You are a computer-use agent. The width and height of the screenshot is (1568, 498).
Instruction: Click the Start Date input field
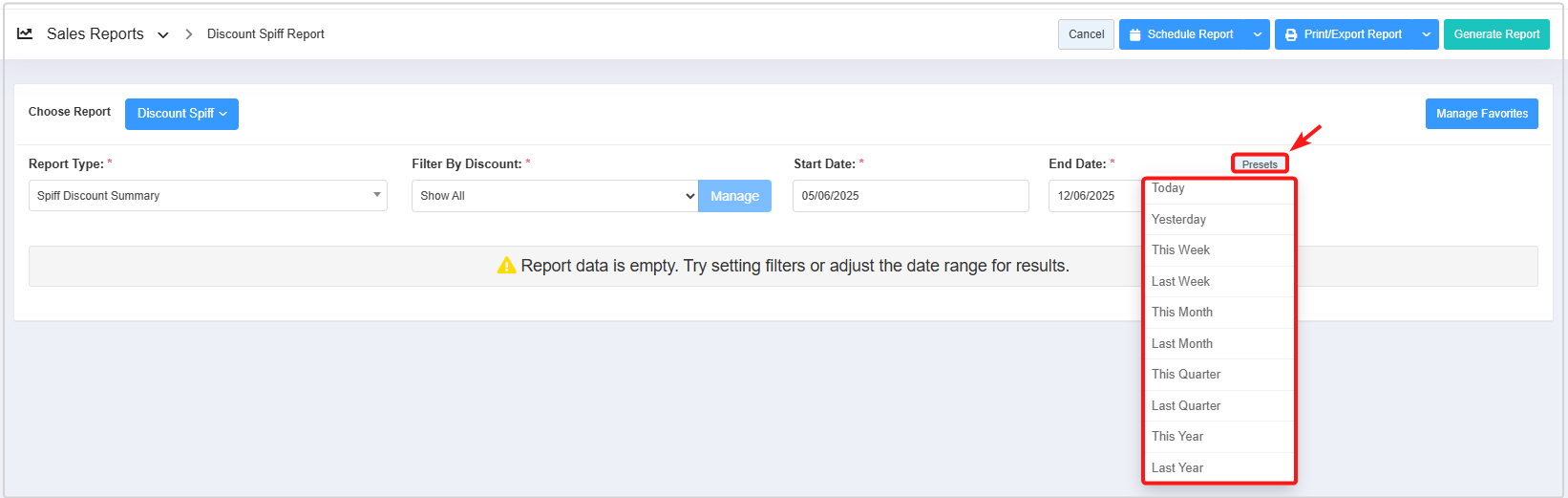(910, 196)
